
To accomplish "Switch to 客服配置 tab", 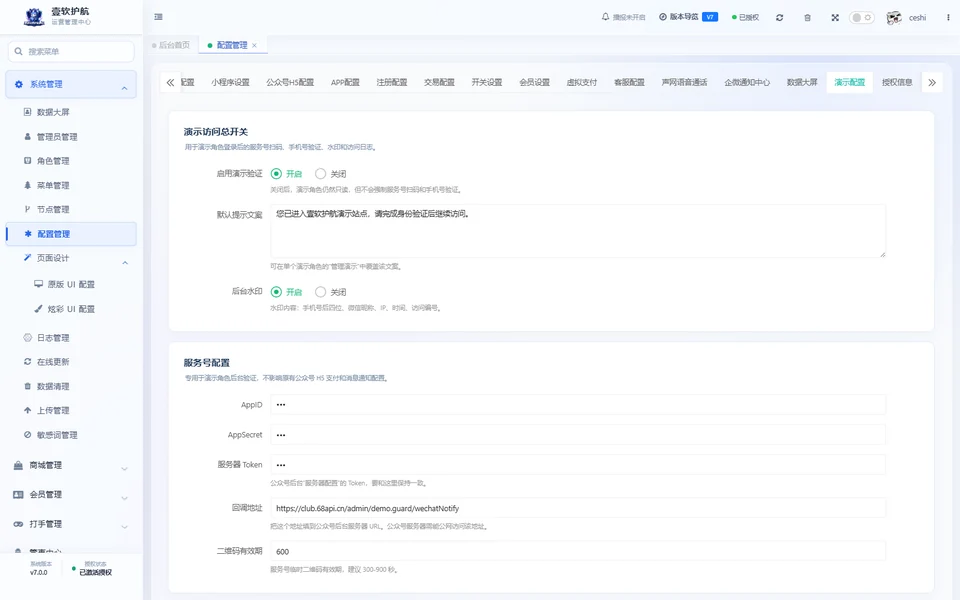I will coord(629,82).
